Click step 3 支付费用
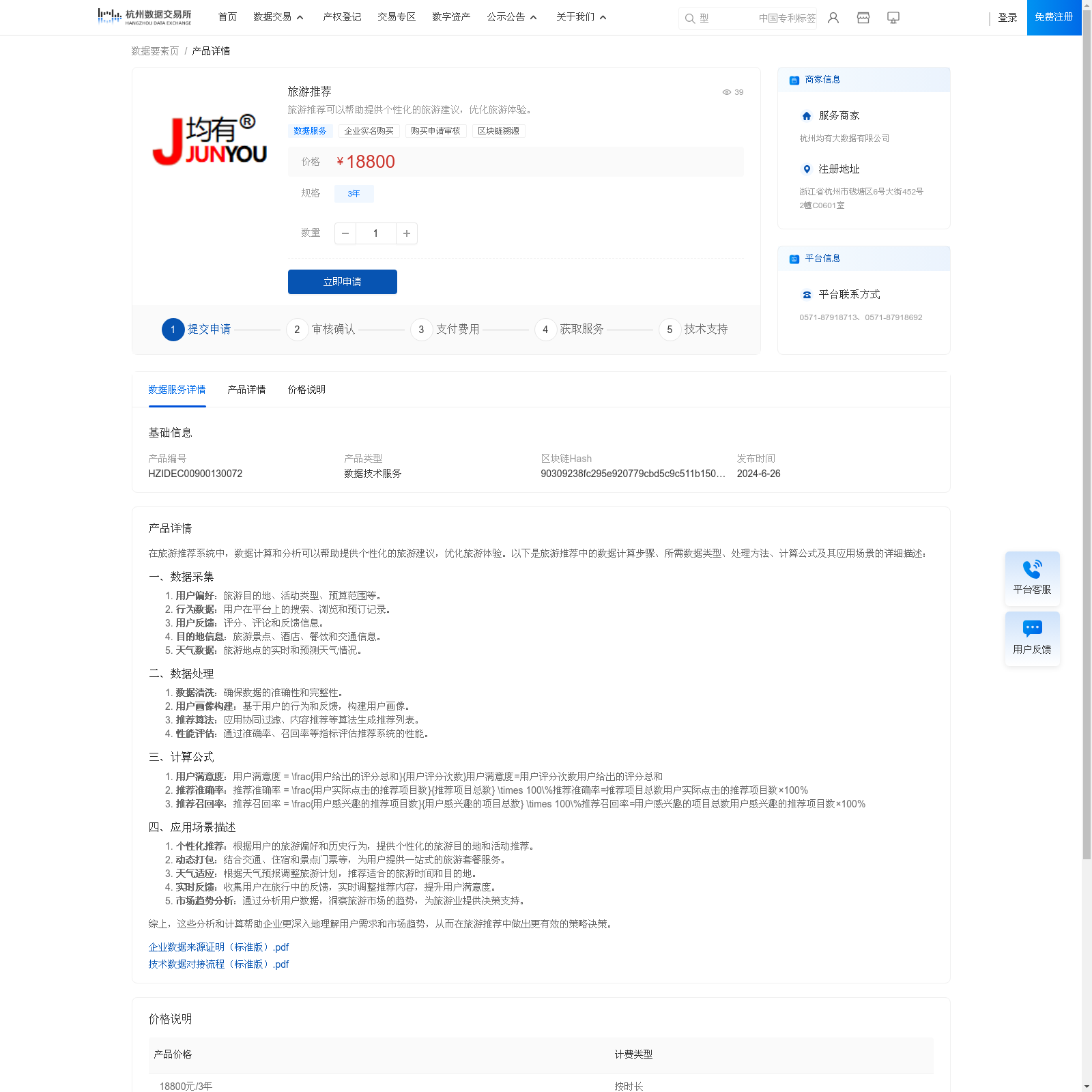The height and width of the screenshot is (1092, 1092). coord(445,330)
